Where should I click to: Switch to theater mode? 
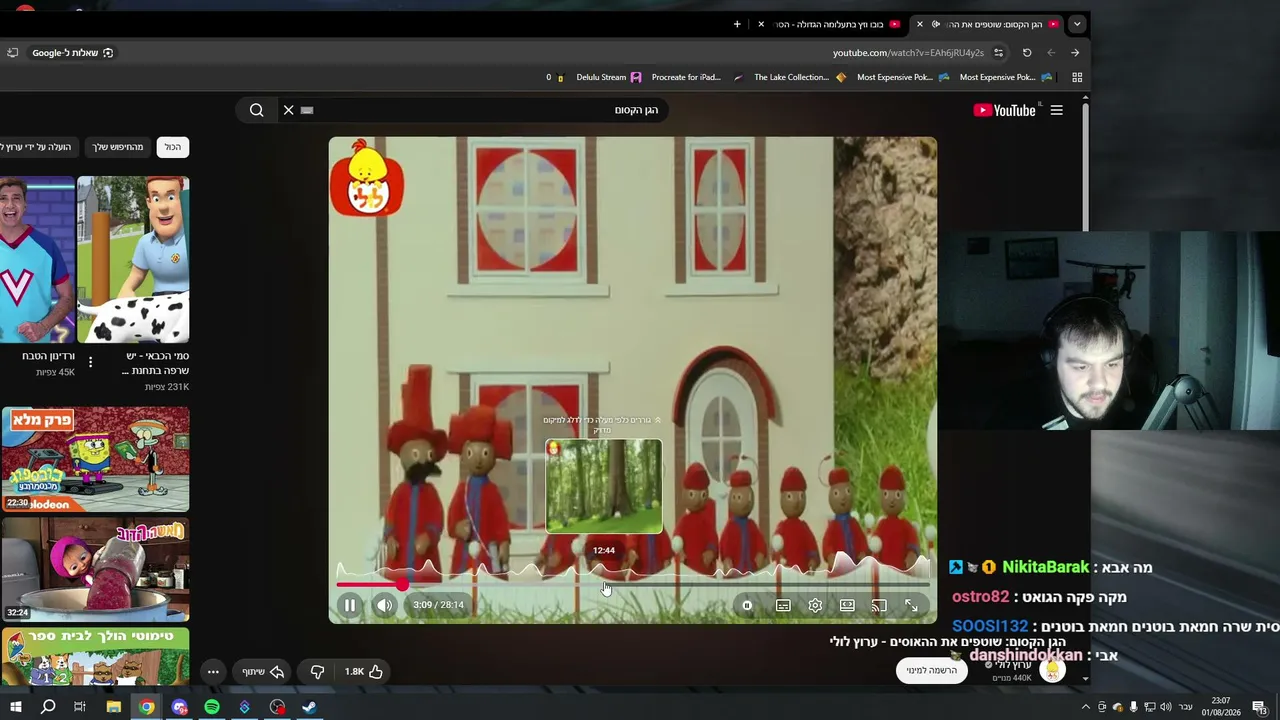click(847, 605)
